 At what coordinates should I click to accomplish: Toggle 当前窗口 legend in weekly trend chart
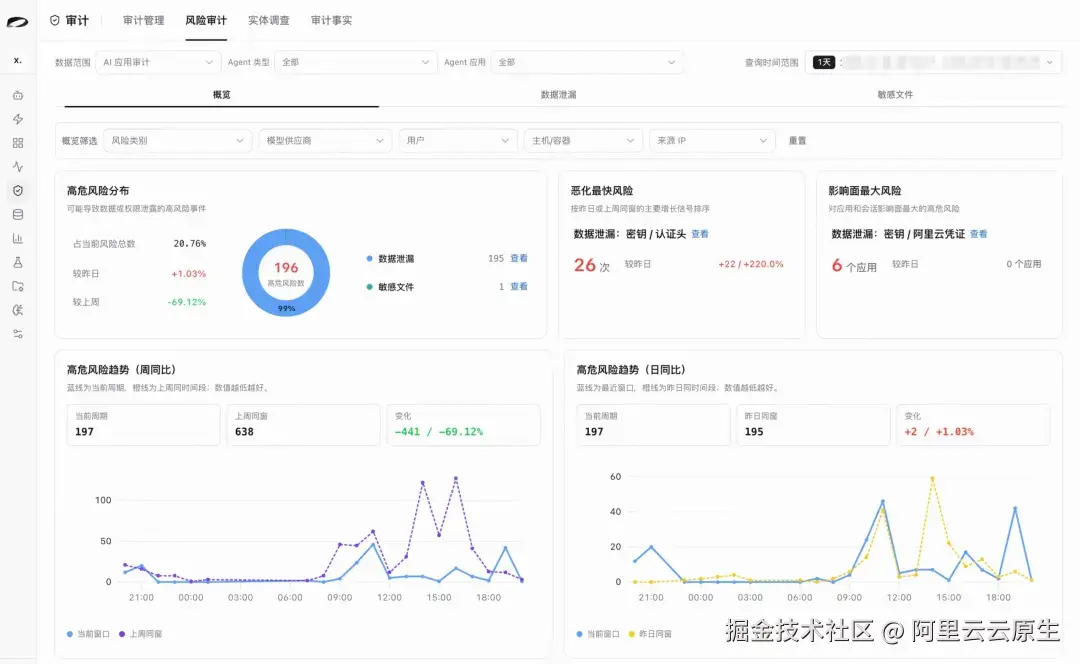point(88,634)
